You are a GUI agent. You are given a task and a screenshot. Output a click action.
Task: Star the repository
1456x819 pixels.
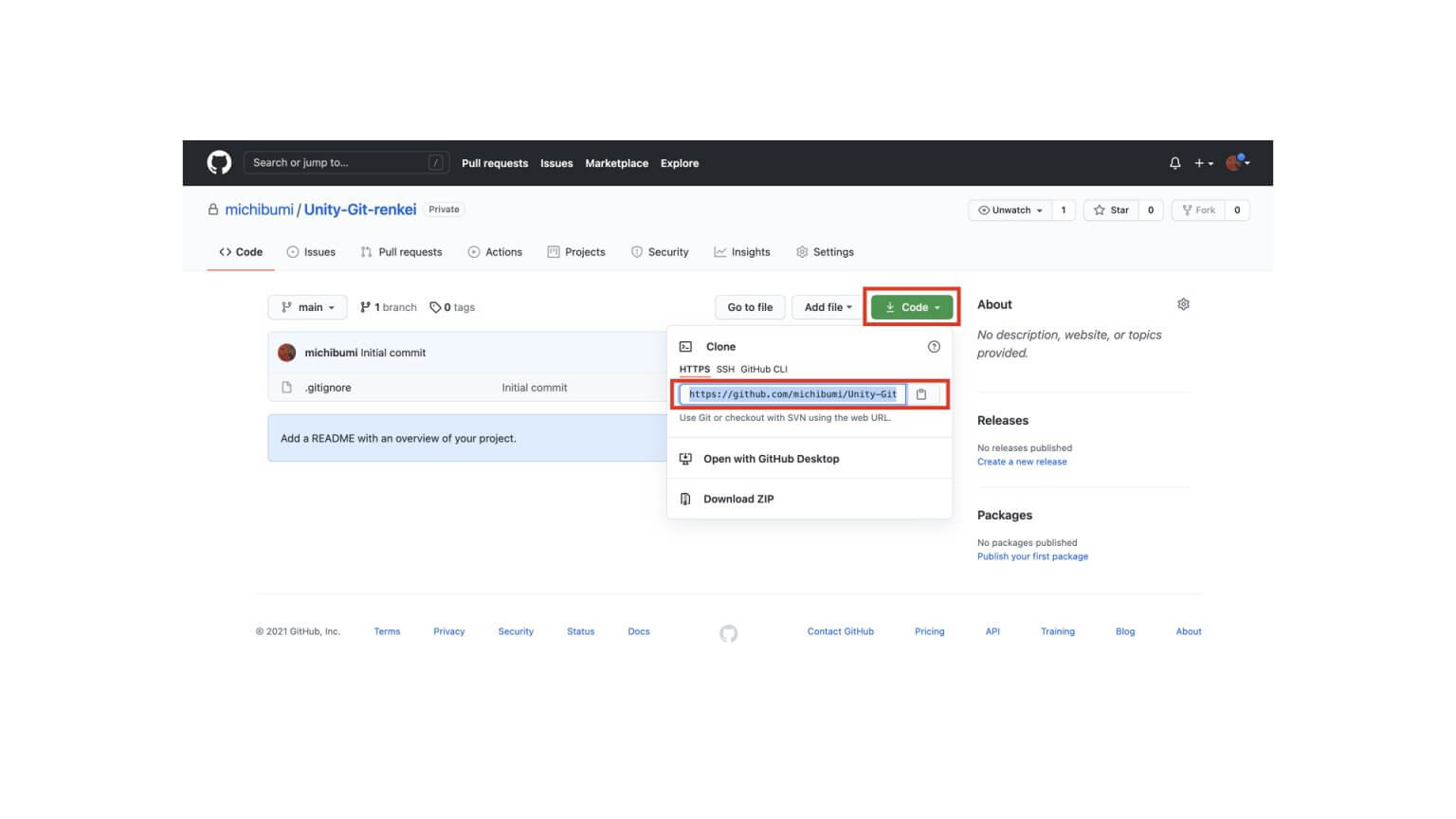[1111, 210]
